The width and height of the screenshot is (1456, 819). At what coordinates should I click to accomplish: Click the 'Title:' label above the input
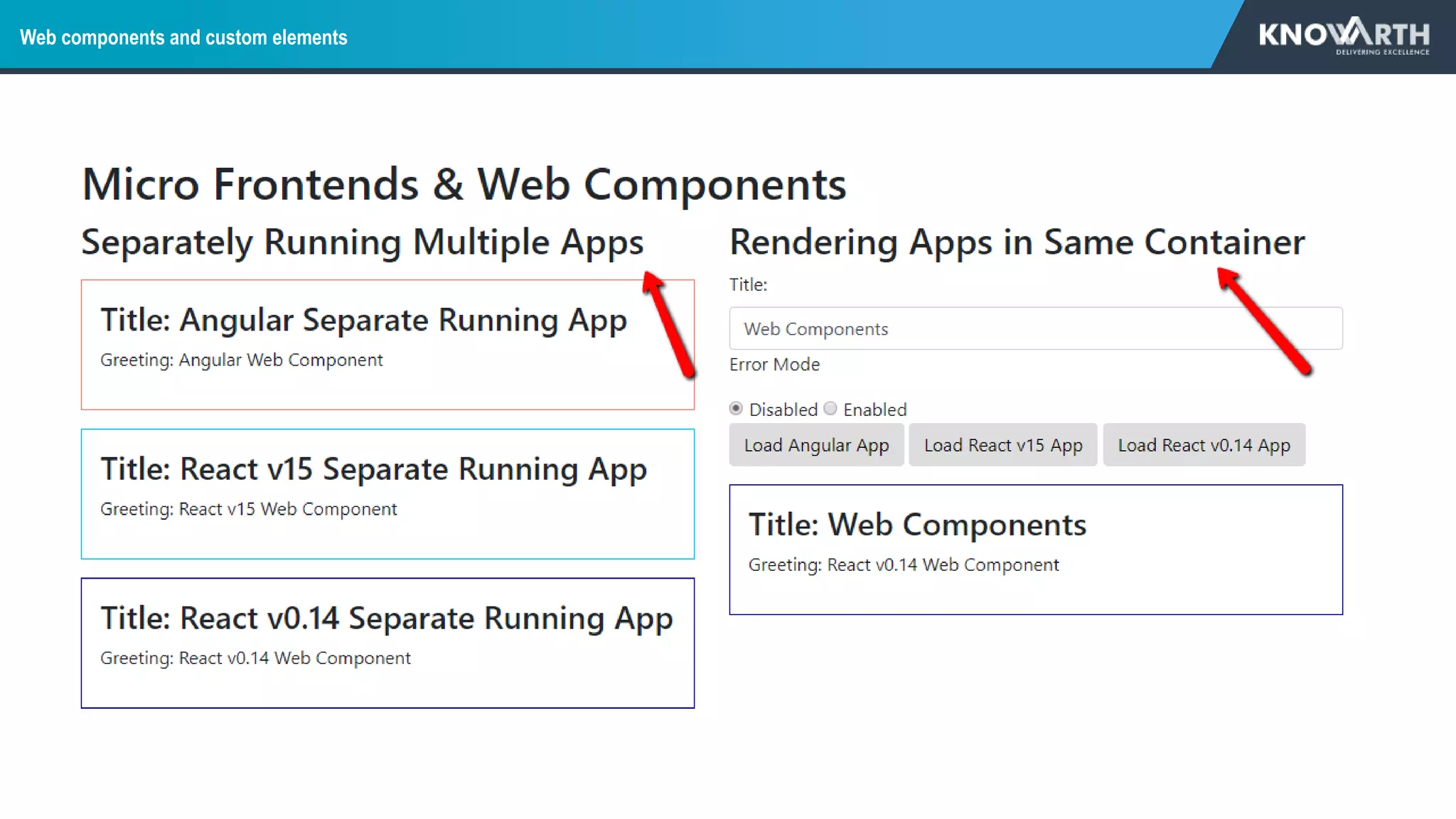pyautogui.click(x=749, y=284)
